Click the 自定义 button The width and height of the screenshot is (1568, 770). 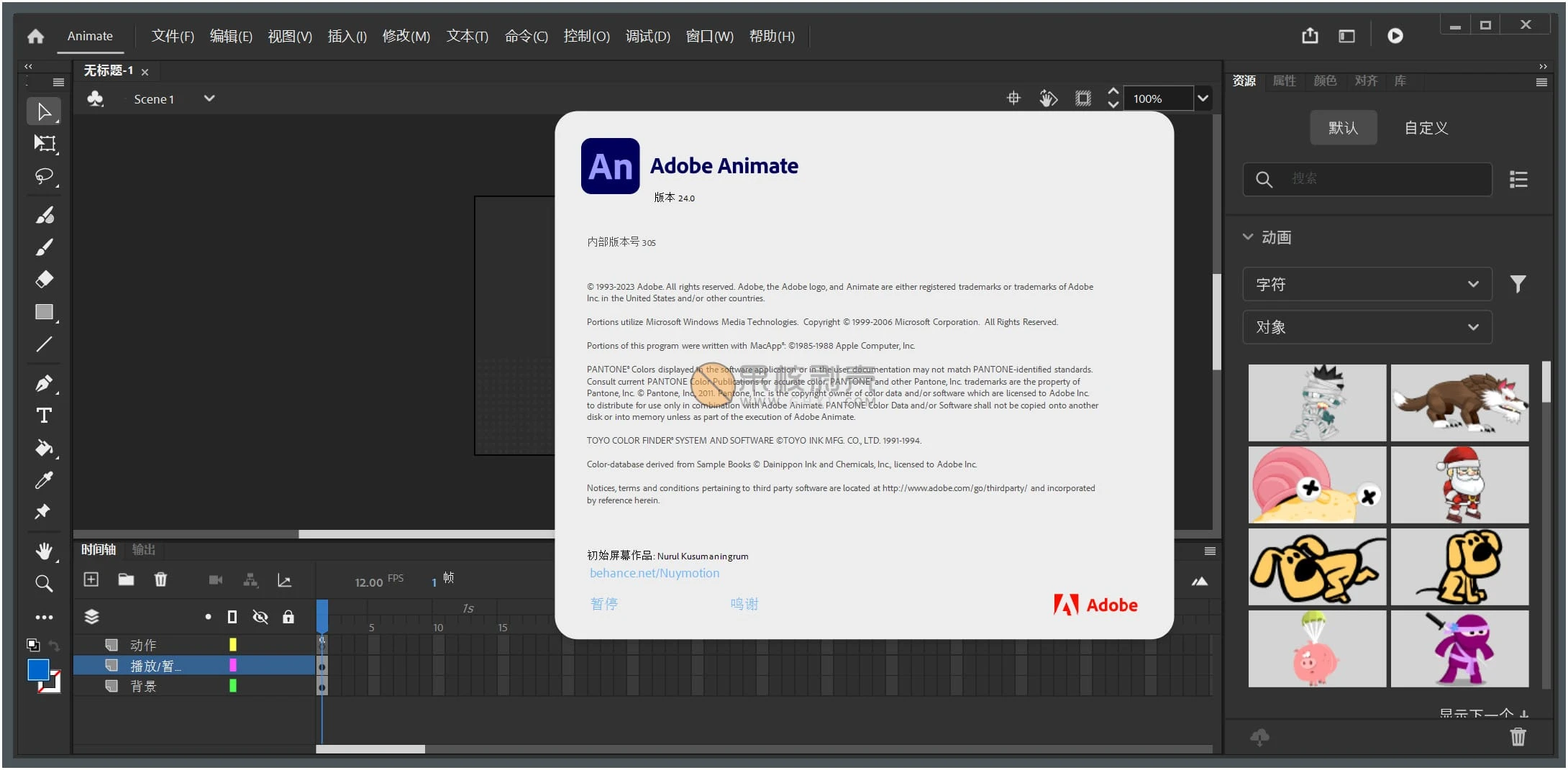pos(1426,127)
